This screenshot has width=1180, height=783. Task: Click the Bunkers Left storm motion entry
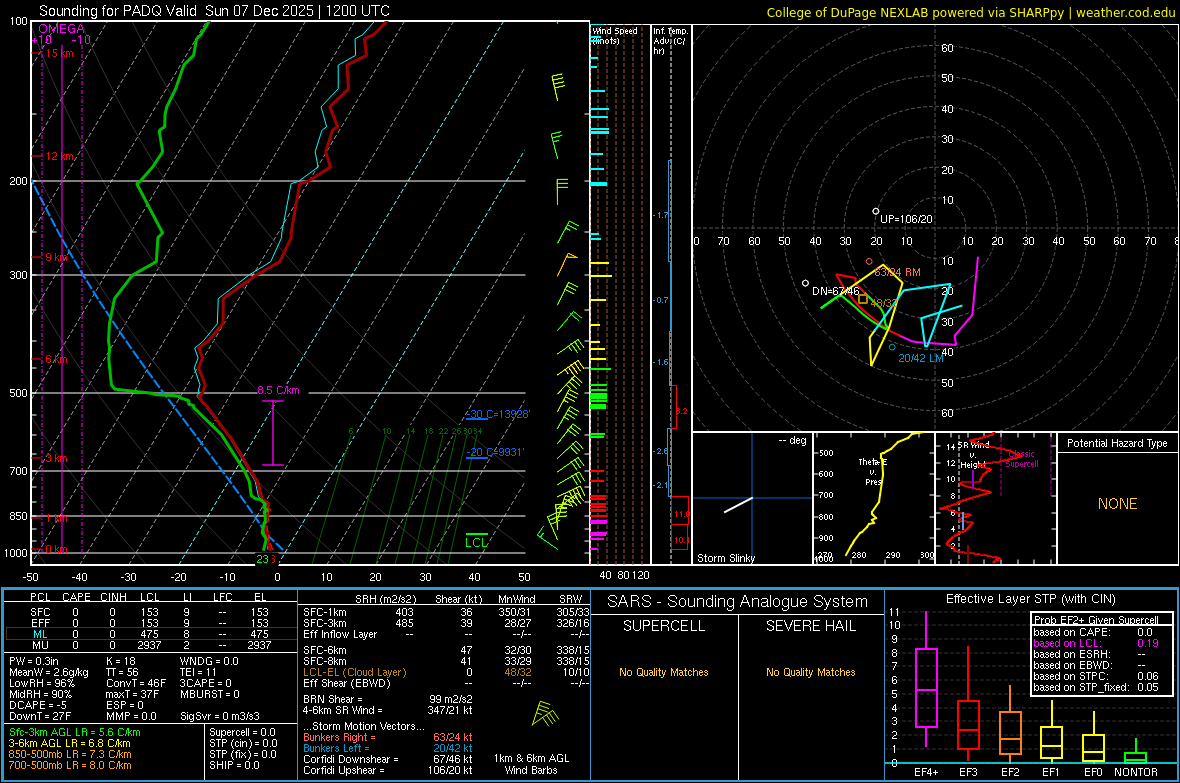[388, 748]
